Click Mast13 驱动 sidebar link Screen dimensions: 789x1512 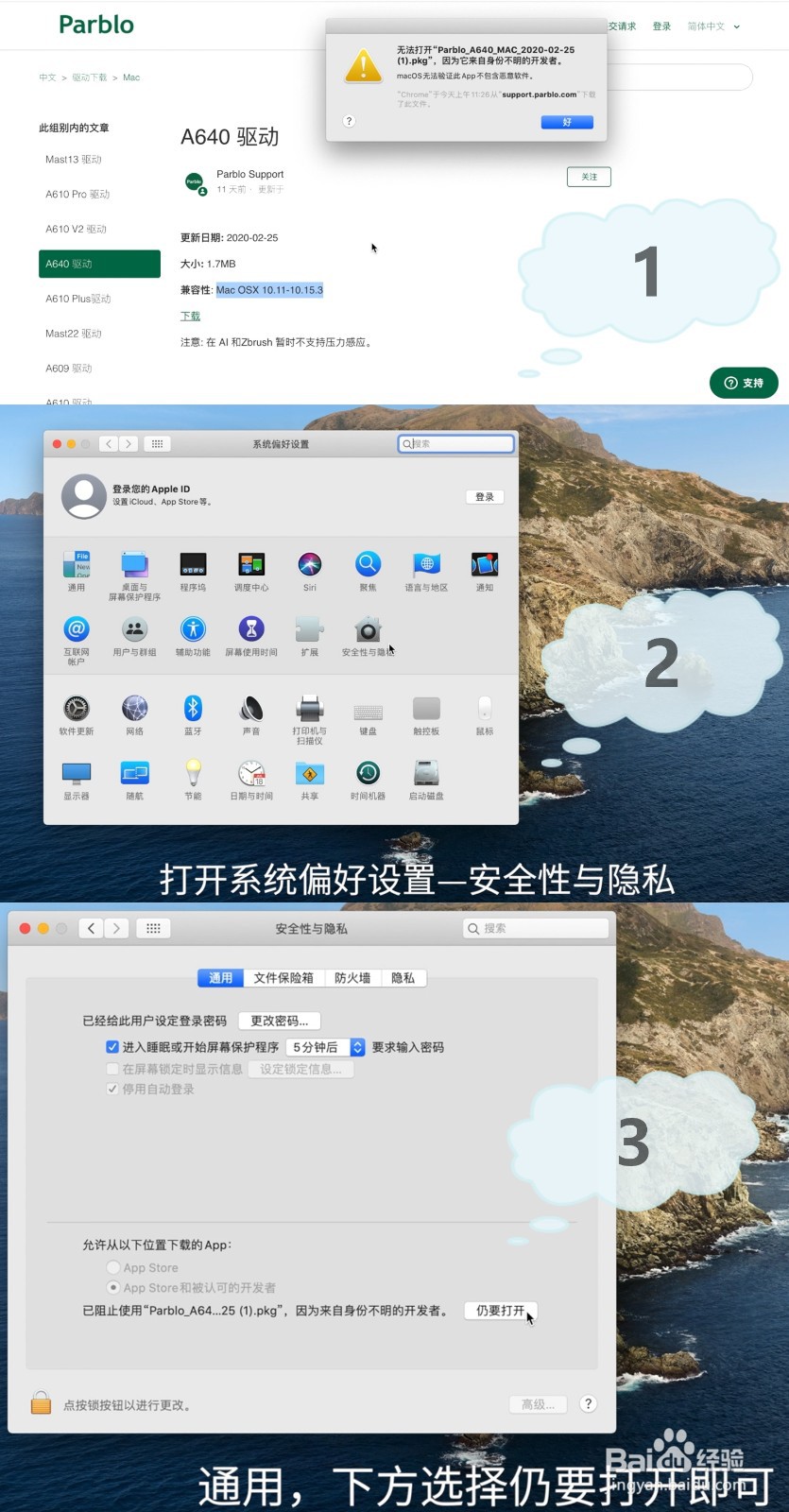click(74, 159)
